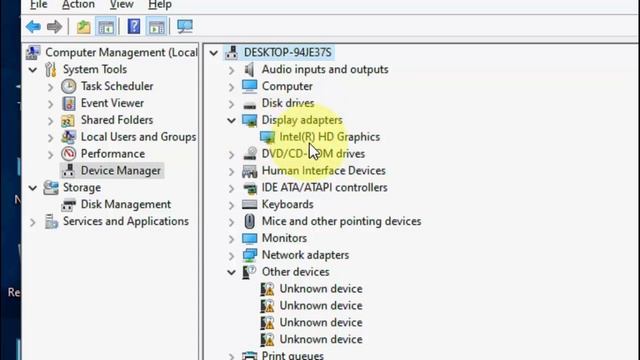Click the Network adapters icon
The image size is (640, 360).
click(249, 255)
